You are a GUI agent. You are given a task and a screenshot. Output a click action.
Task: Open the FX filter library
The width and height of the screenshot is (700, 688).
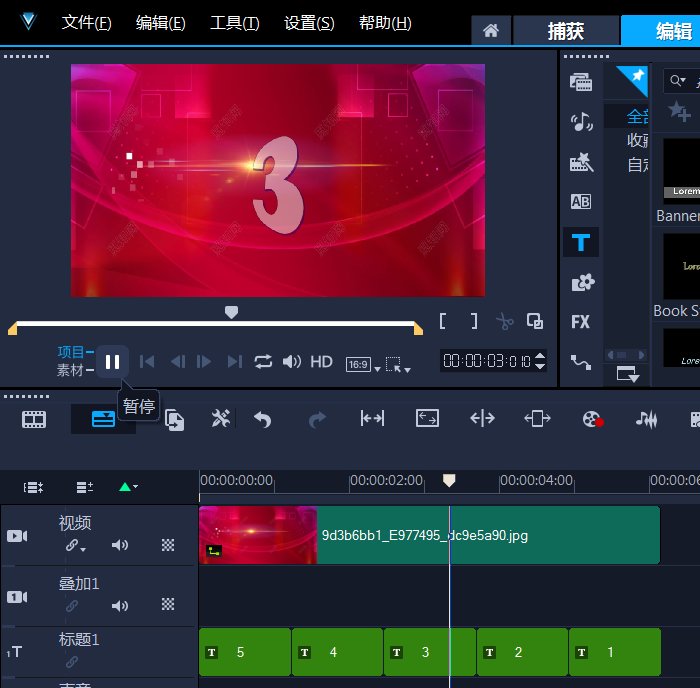point(580,321)
